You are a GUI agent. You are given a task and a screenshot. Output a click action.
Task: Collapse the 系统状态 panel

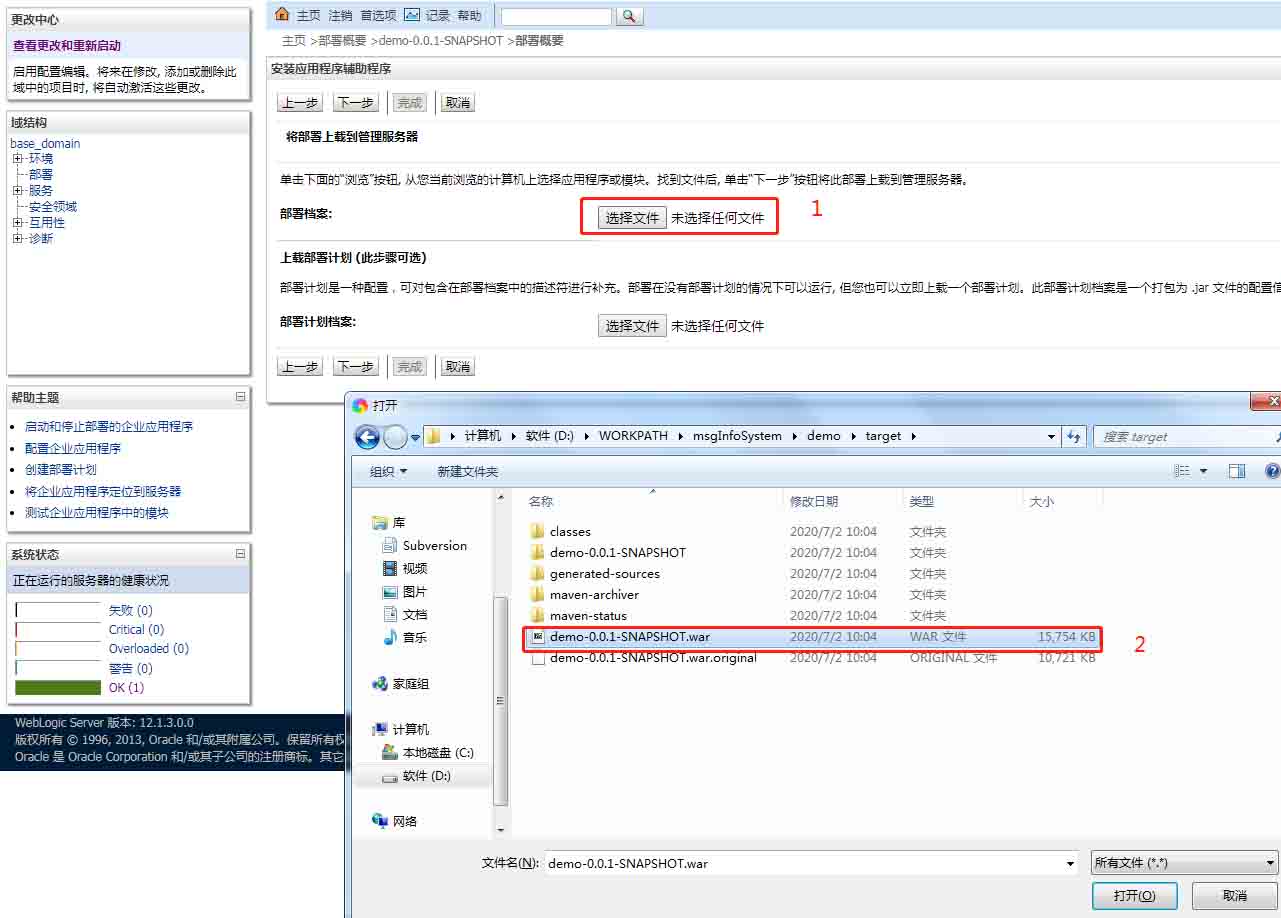point(240,554)
